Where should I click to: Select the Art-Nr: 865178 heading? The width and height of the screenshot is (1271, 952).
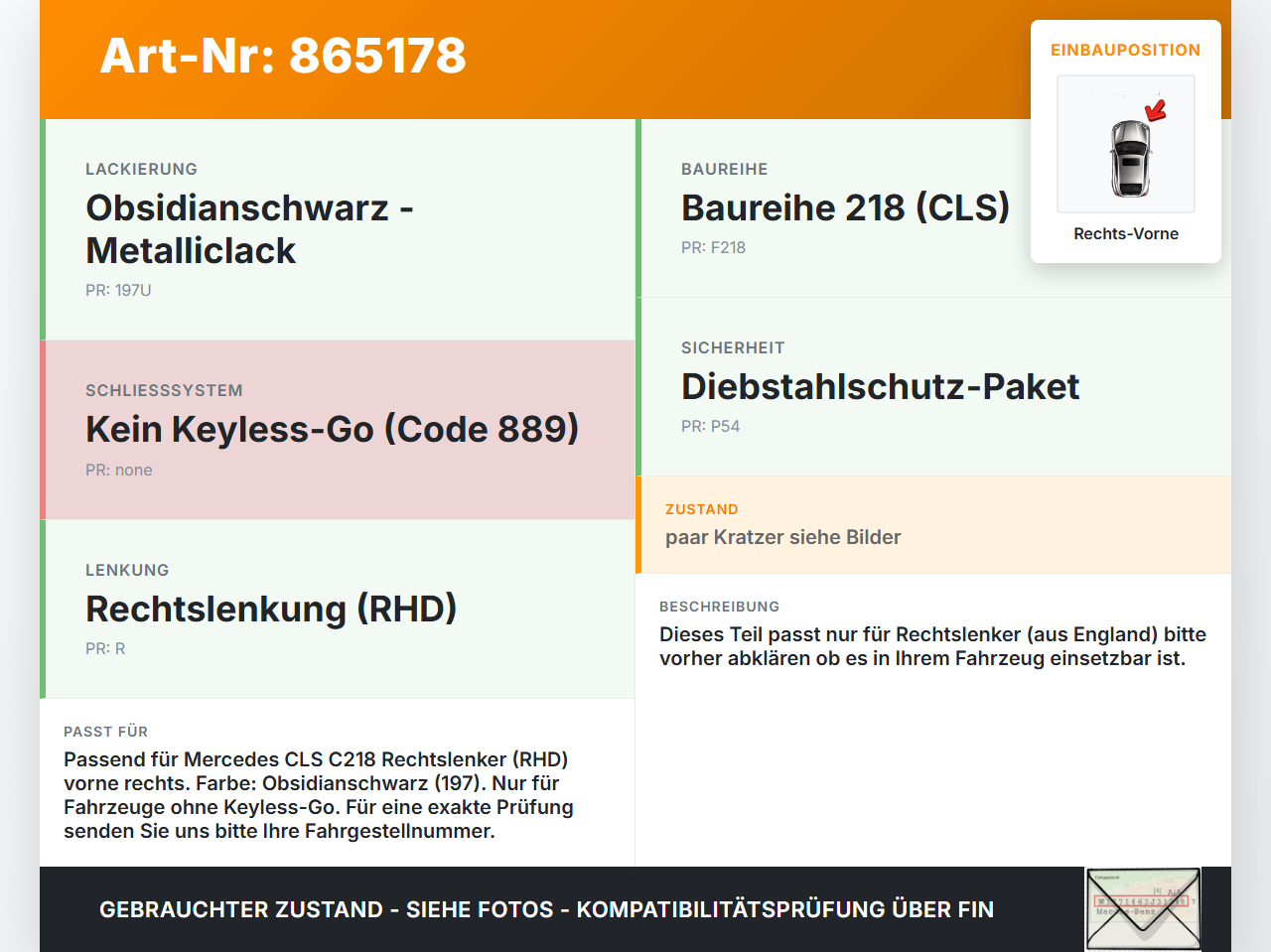coord(283,56)
